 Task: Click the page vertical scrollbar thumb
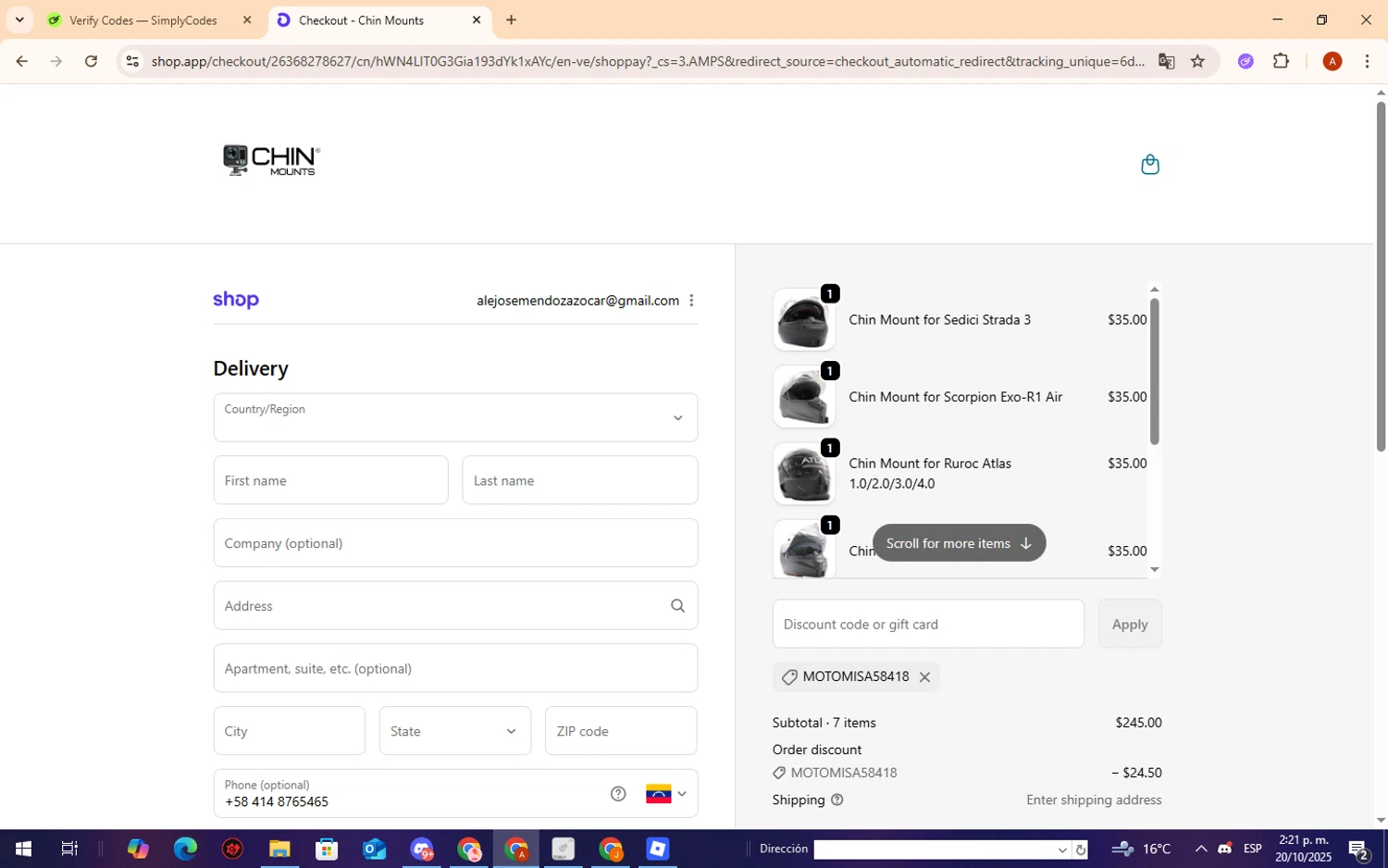1381,276
